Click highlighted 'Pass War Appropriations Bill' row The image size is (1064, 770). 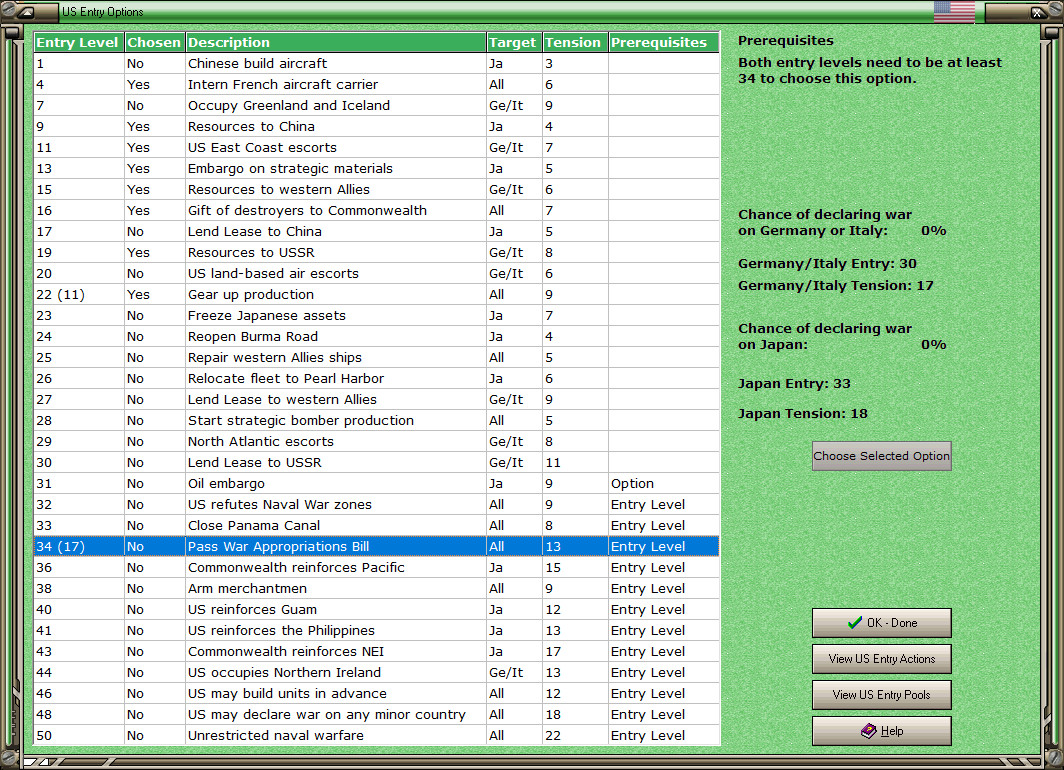coord(377,547)
